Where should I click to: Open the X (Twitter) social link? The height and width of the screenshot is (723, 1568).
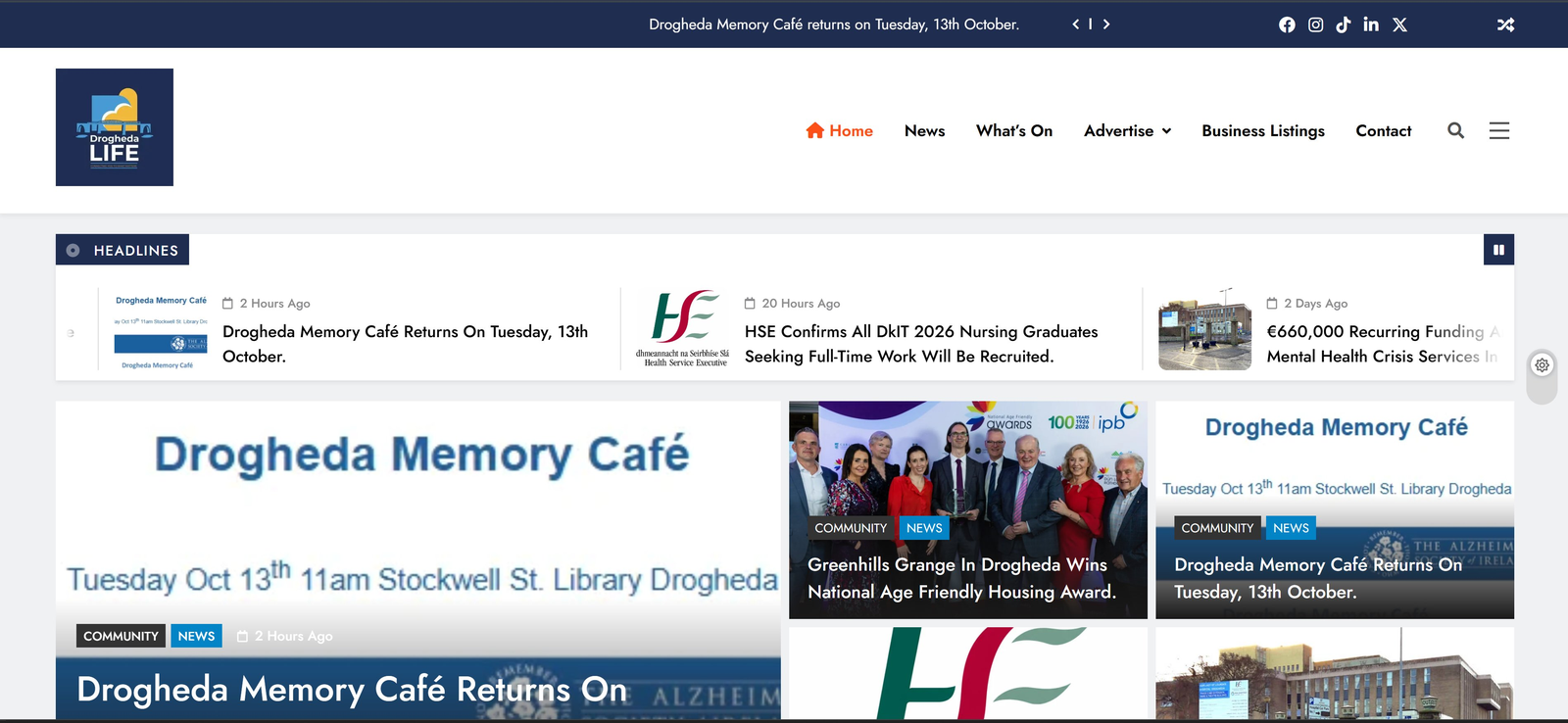click(x=1399, y=24)
